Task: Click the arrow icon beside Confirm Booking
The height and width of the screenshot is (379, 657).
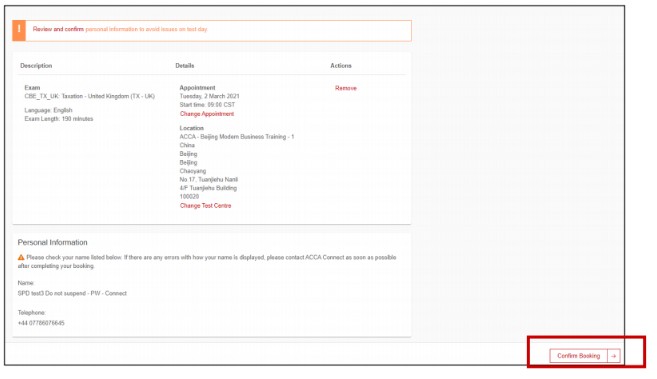Action: (614, 356)
